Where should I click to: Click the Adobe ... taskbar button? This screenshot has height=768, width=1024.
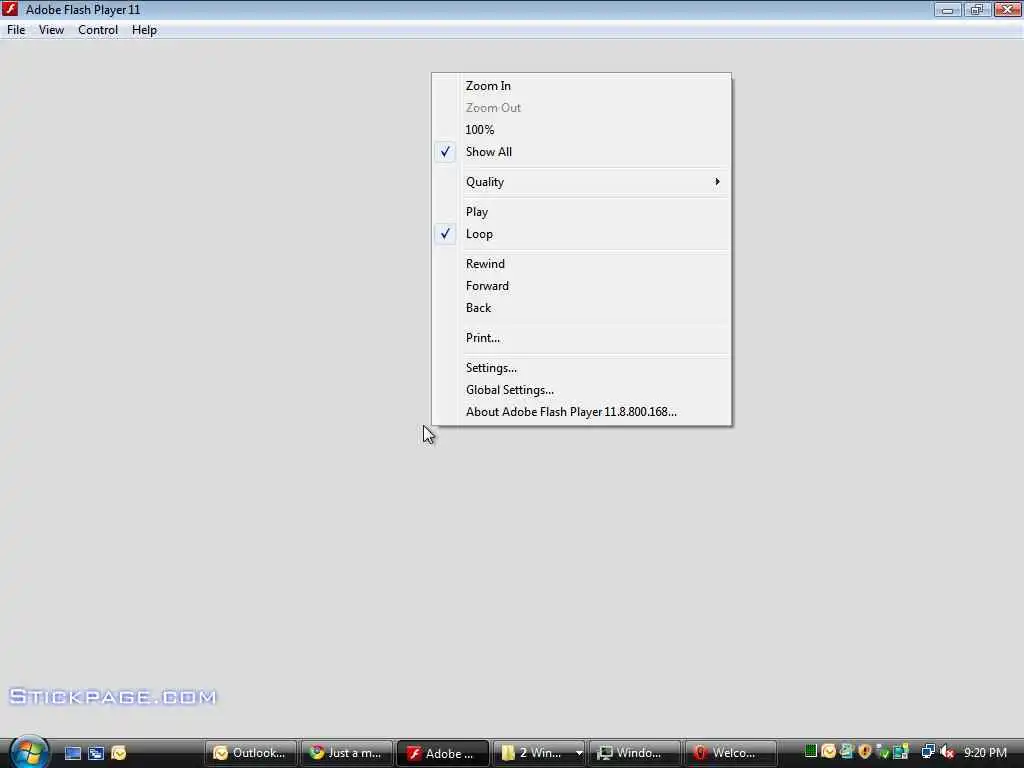coord(443,753)
